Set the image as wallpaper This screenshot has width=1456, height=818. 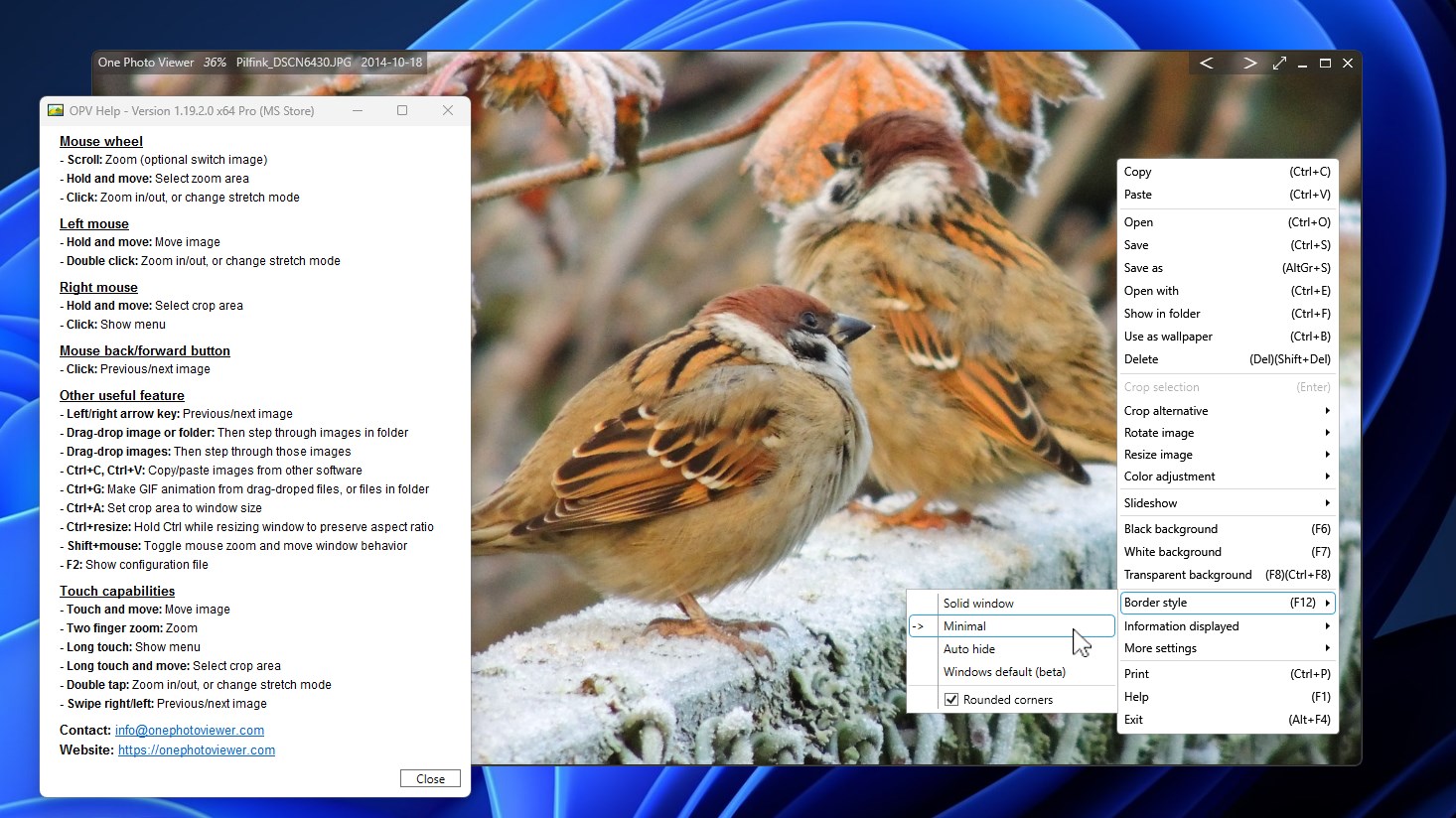click(x=1169, y=336)
